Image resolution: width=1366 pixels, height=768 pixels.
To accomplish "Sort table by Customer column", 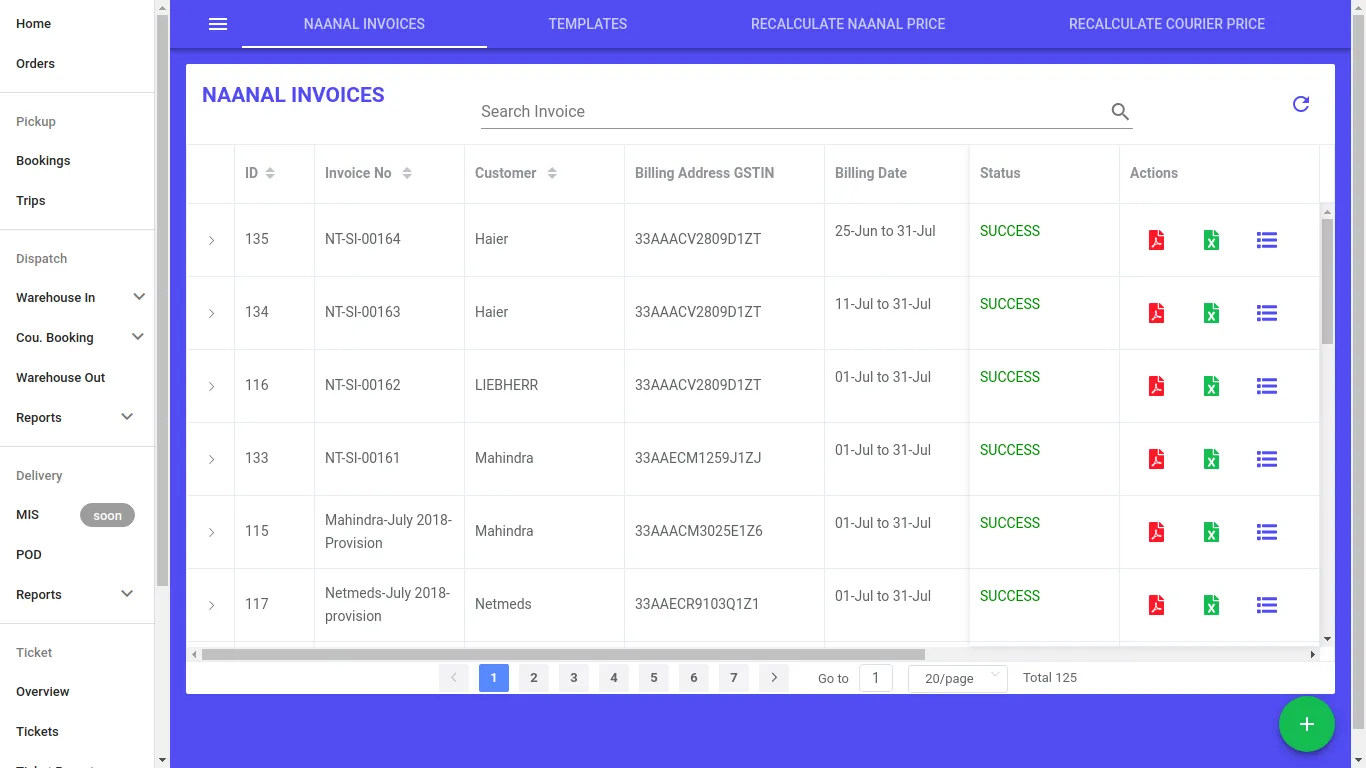I will pos(552,173).
